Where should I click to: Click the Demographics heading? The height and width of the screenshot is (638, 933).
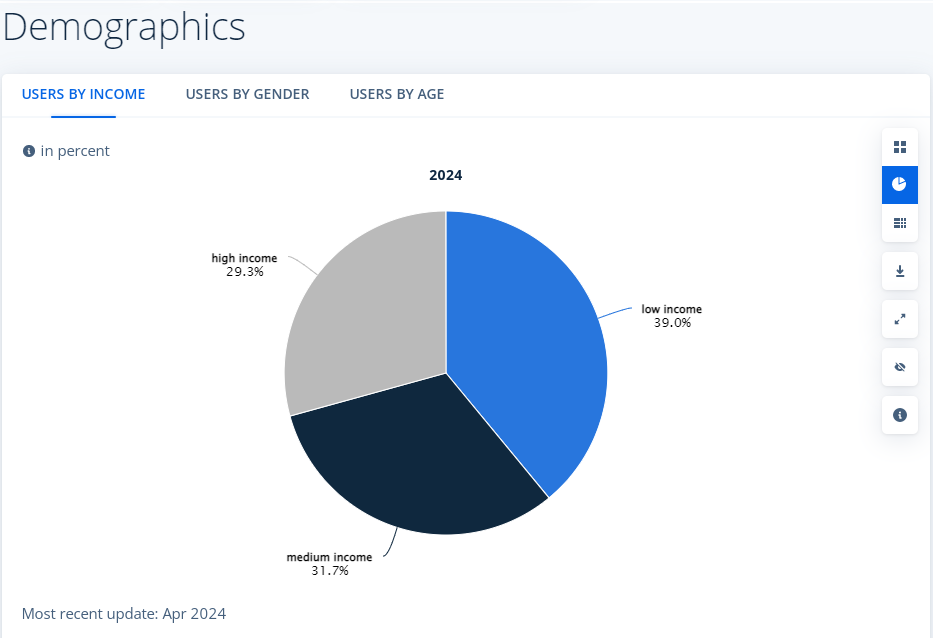pos(124,27)
